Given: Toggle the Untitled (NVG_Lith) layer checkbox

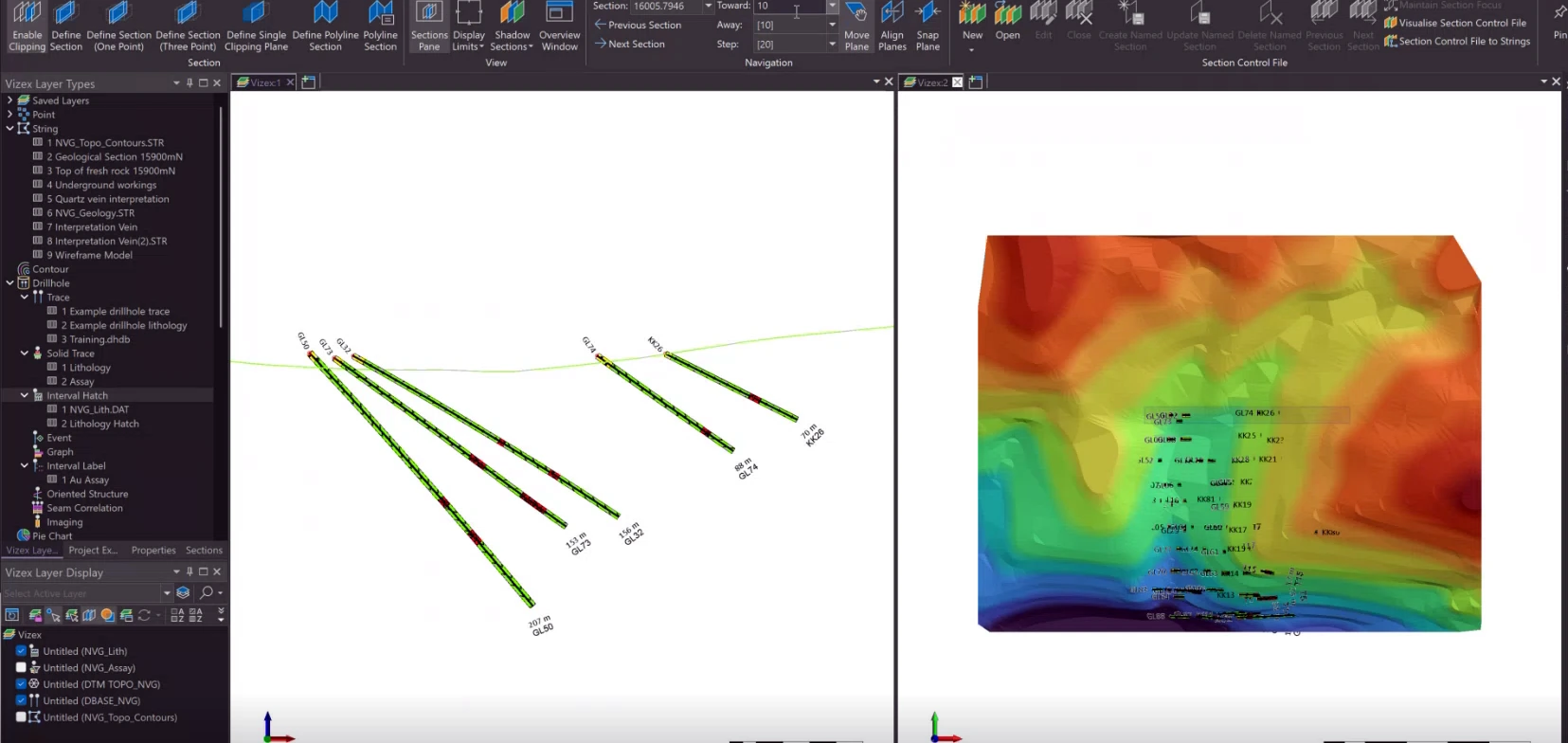Looking at the screenshot, I should click(x=21, y=651).
